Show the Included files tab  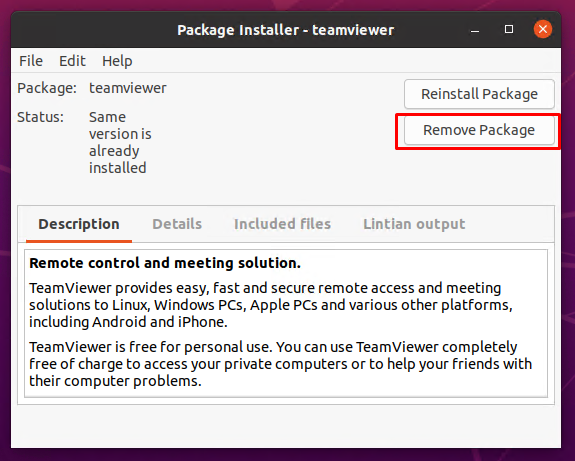click(282, 224)
